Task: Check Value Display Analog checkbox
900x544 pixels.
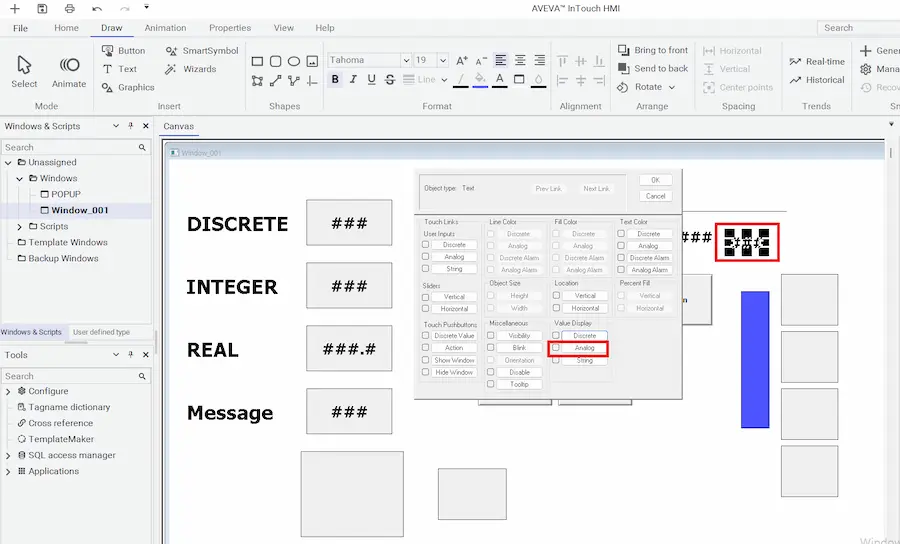Action: tap(556, 348)
